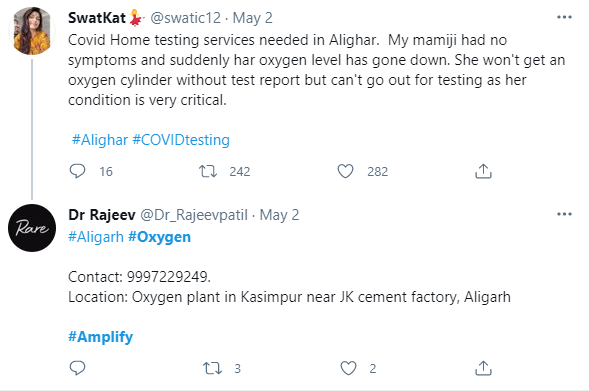Screen dimensions: 589x391
Task: Open more options on SwatKat's tweet
Action: [564, 17]
